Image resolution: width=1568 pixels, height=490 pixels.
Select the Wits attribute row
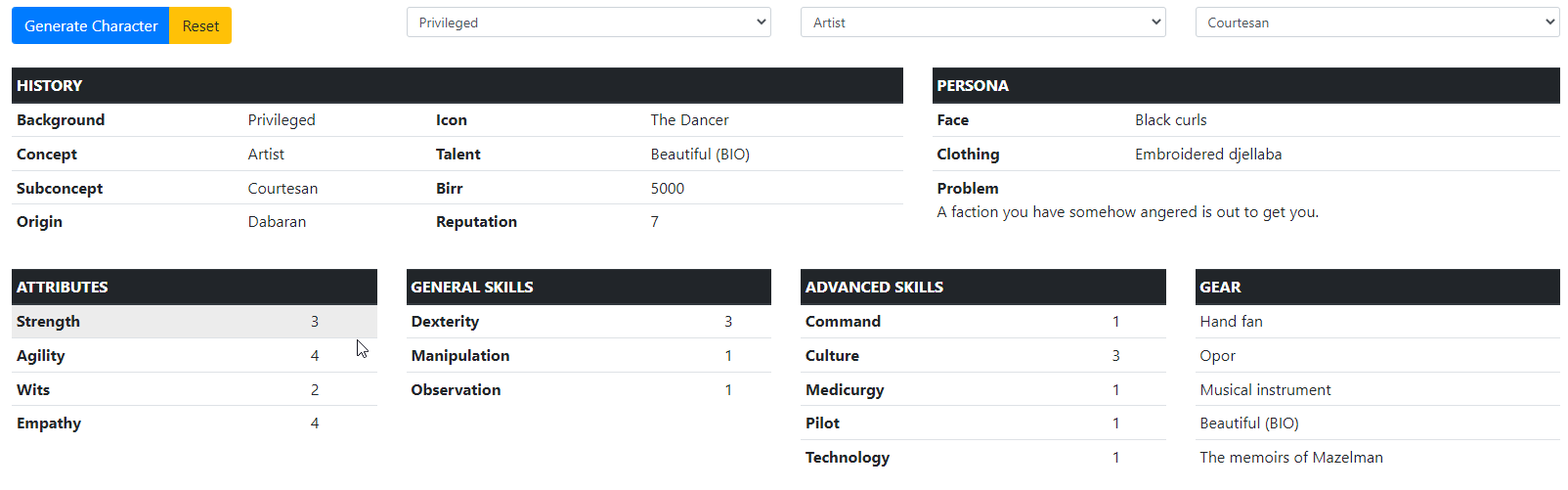point(194,389)
